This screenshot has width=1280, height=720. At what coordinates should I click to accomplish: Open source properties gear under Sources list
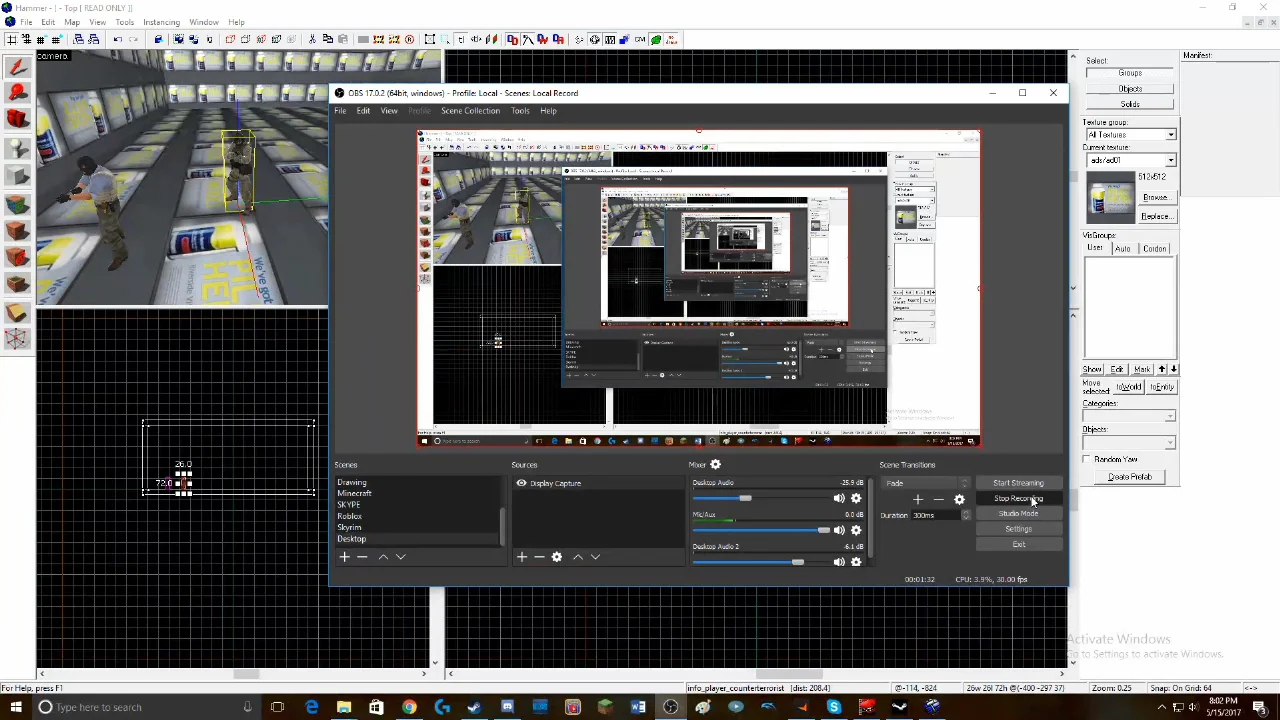tap(557, 557)
